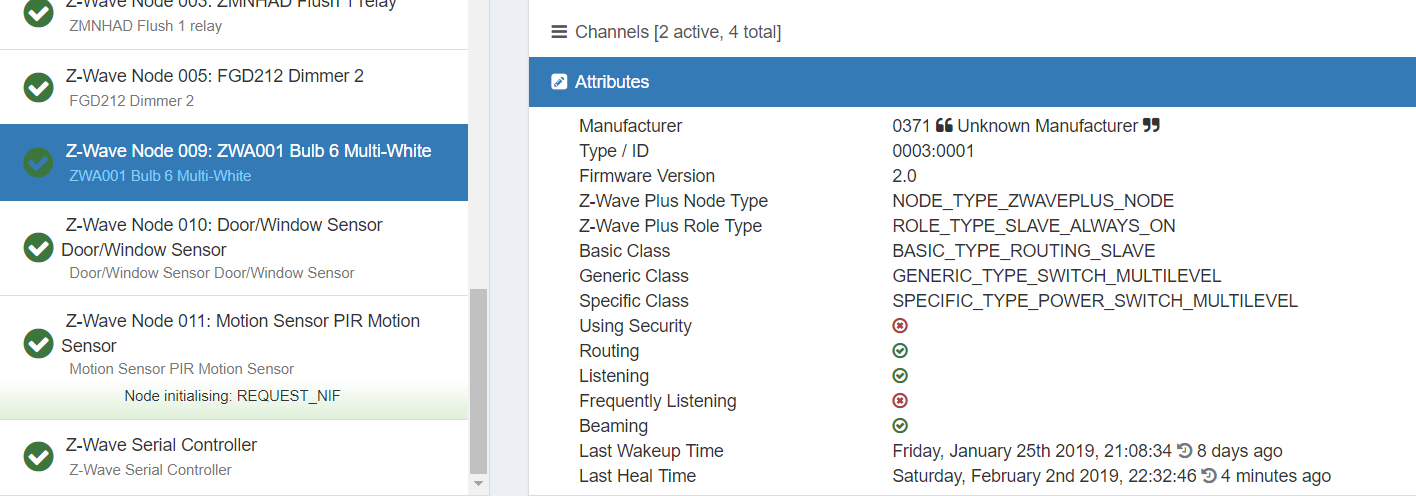Collapse the Attributes panel header
The image size is (1416, 496).
coord(612,82)
